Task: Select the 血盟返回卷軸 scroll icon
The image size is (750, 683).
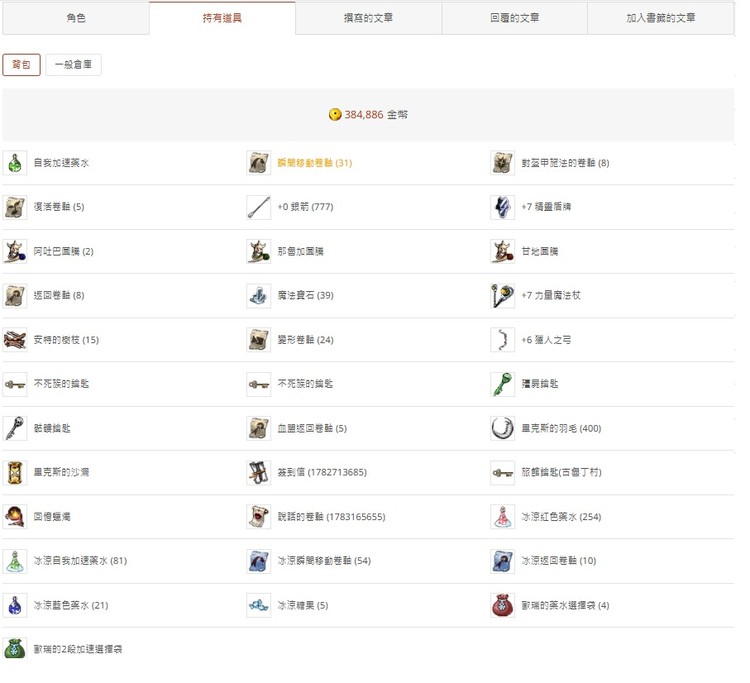Action: pyautogui.click(x=259, y=429)
